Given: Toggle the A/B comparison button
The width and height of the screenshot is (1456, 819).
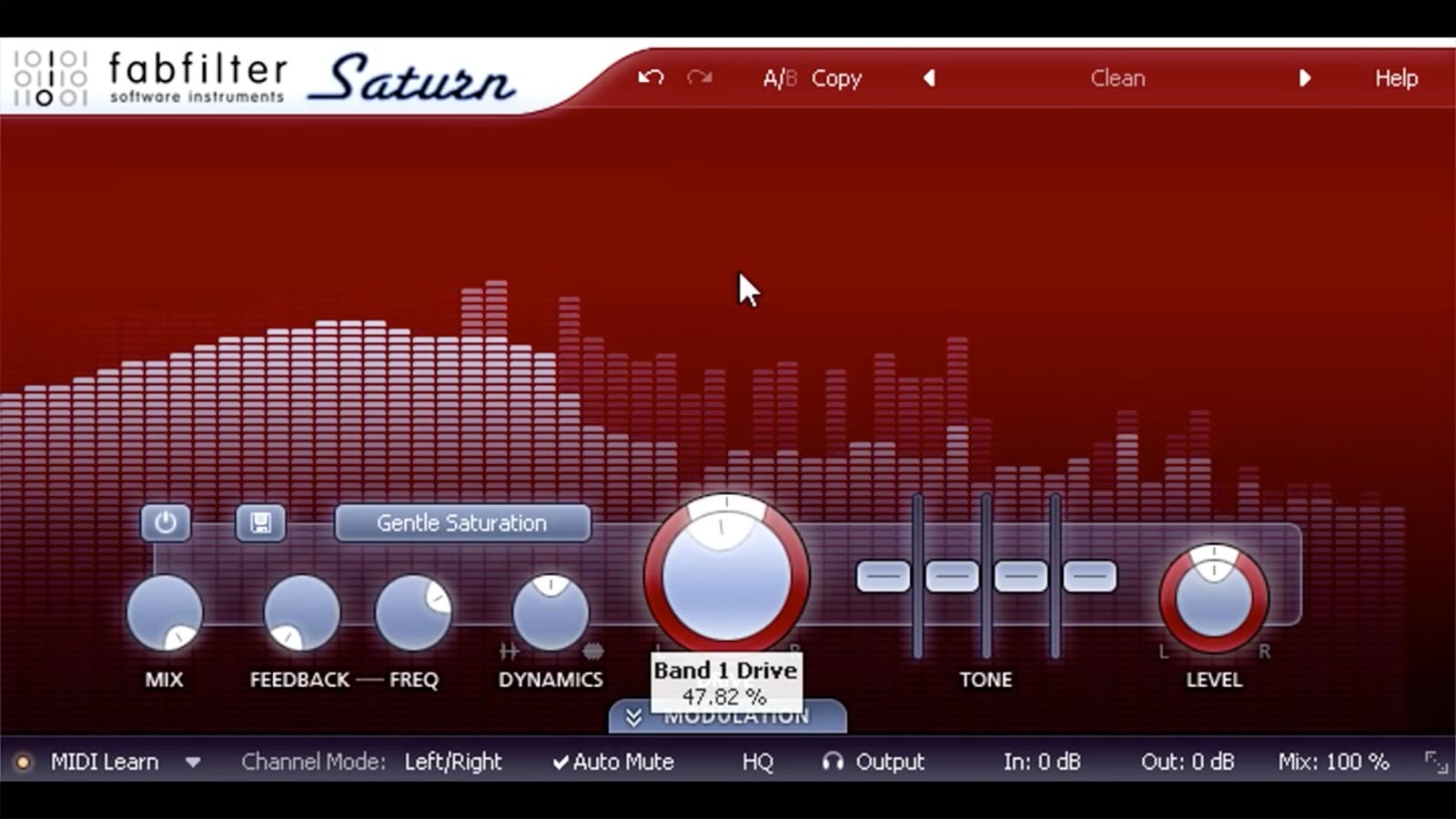Looking at the screenshot, I should 779,78.
